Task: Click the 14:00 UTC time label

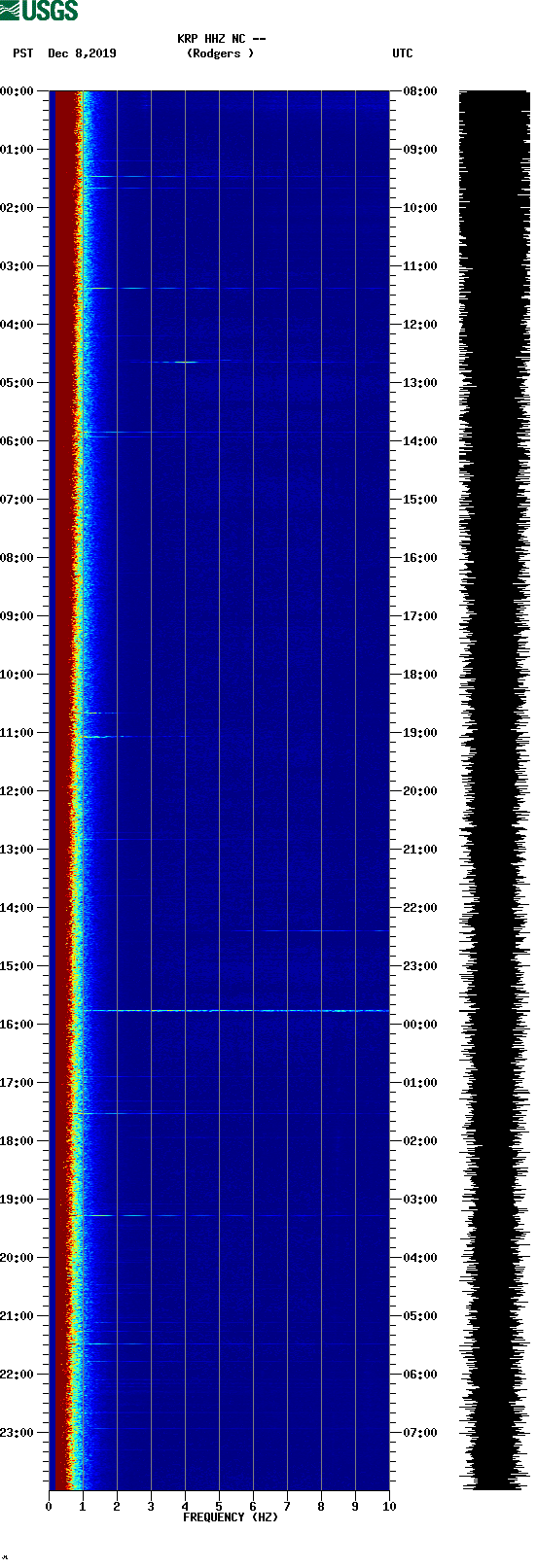Action: tap(420, 441)
